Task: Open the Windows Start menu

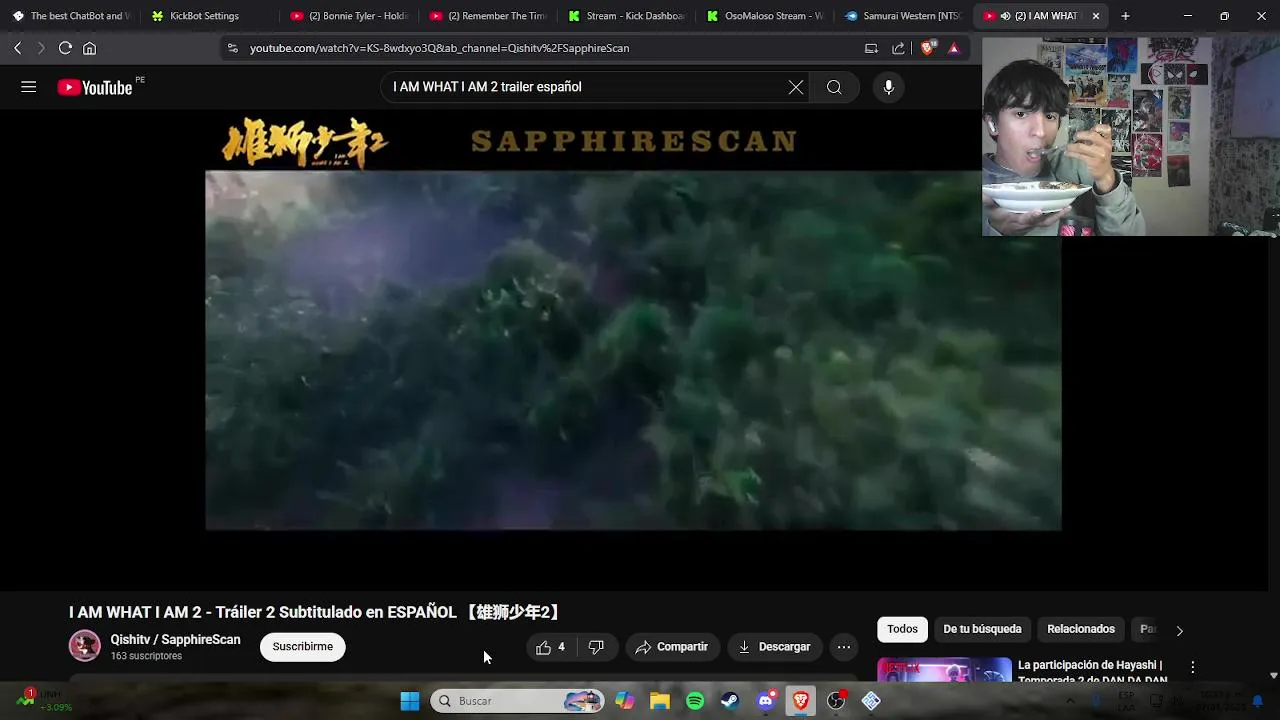Action: [410, 701]
